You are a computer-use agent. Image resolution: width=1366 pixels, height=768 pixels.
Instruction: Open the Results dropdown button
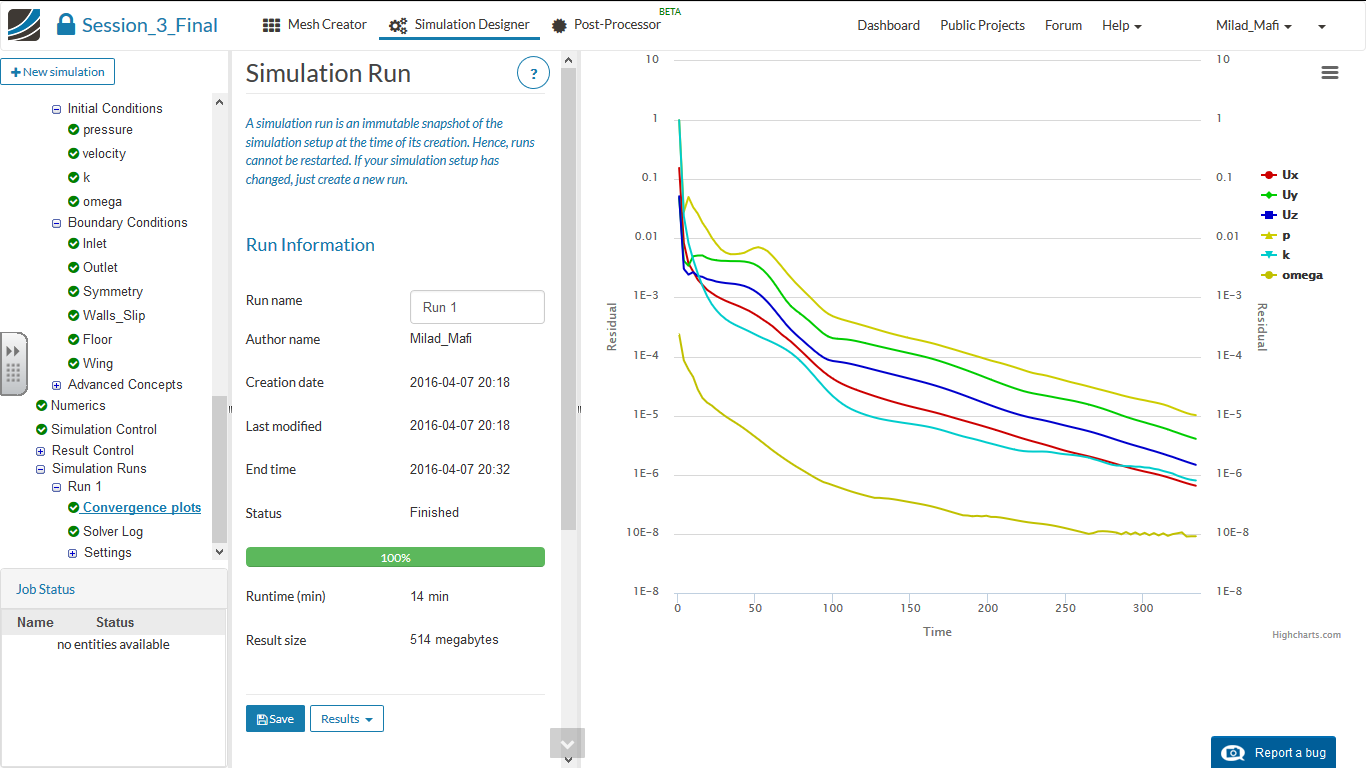(346, 719)
